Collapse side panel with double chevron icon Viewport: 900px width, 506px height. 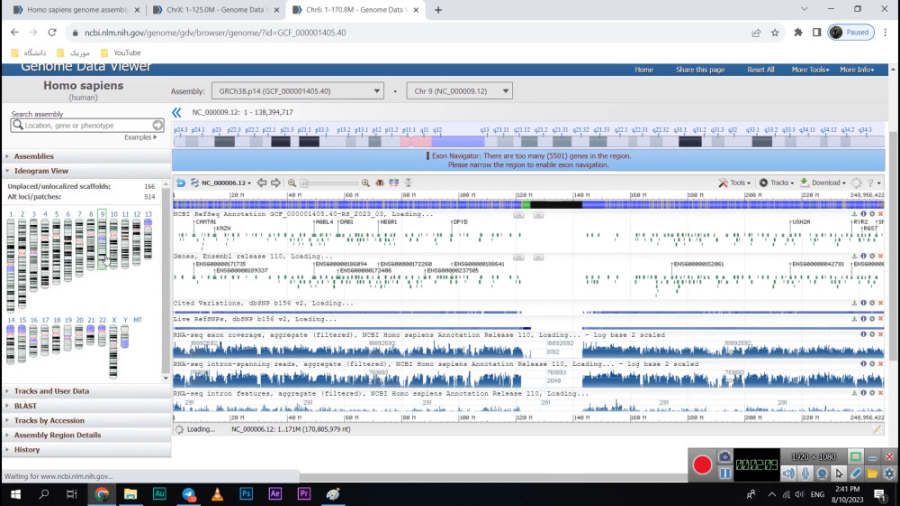click(x=177, y=112)
